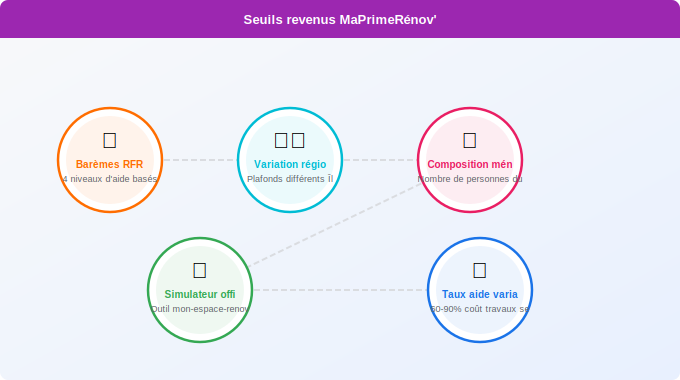Select the Variation régio label
680x380 pixels.
(x=290, y=164)
